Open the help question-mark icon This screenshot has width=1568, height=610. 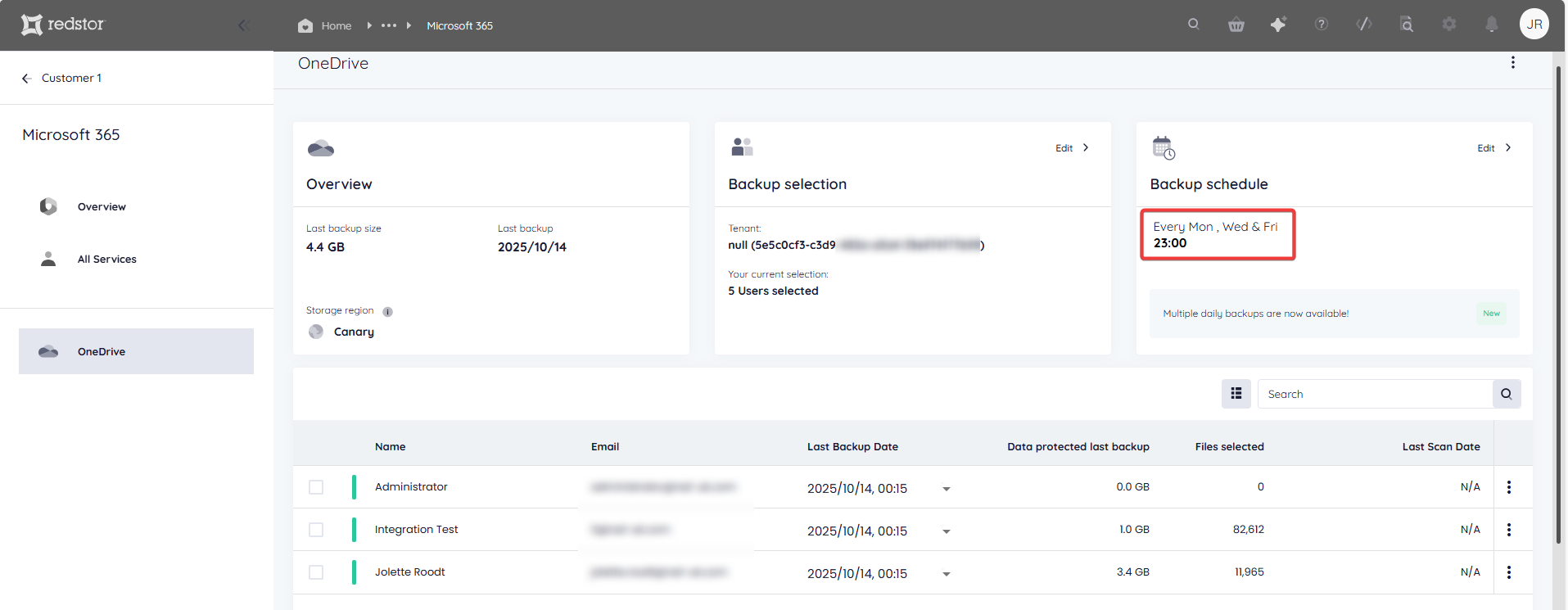pyautogui.click(x=1322, y=25)
